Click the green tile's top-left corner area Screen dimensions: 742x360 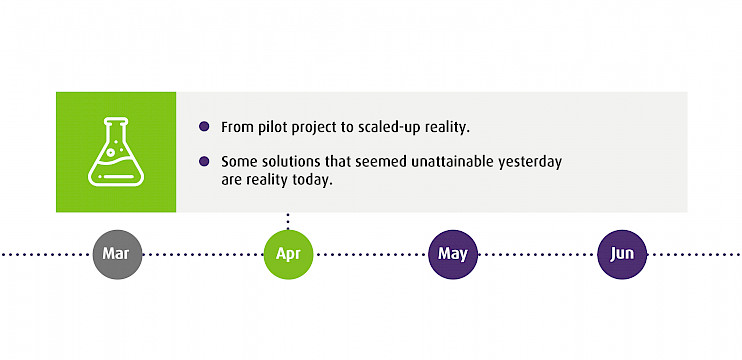pos(66,102)
